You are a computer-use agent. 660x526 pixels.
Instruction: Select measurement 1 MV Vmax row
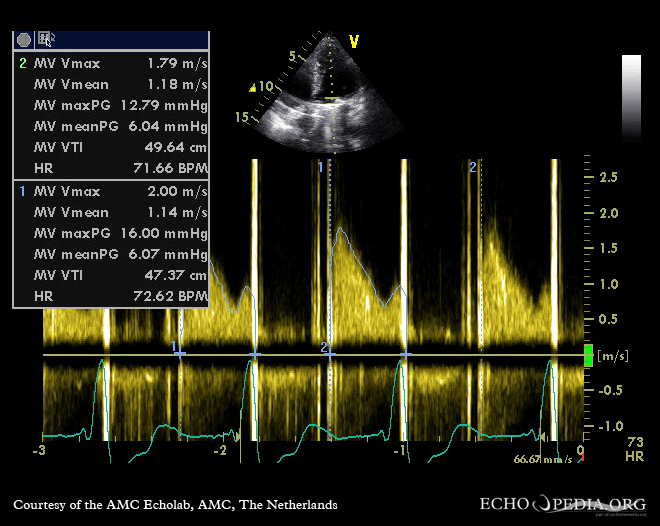[111, 191]
